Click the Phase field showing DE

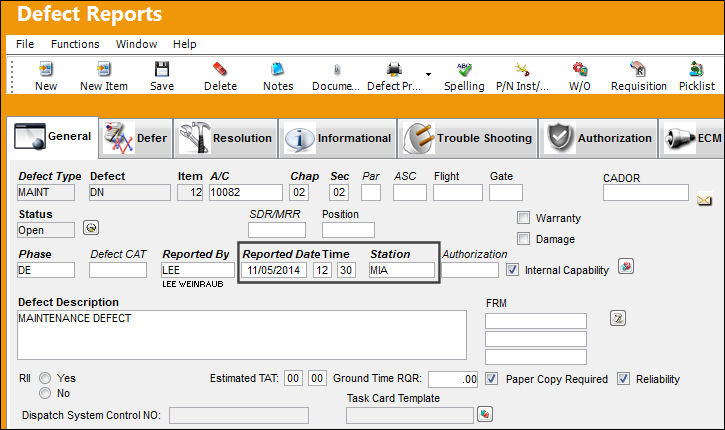[x=46, y=270]
